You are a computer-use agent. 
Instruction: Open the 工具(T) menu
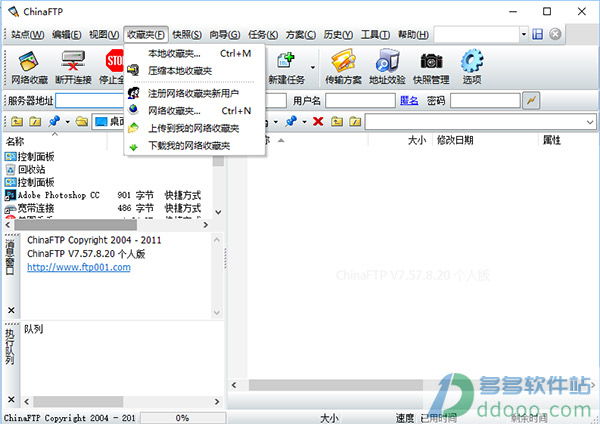(375, 35)
